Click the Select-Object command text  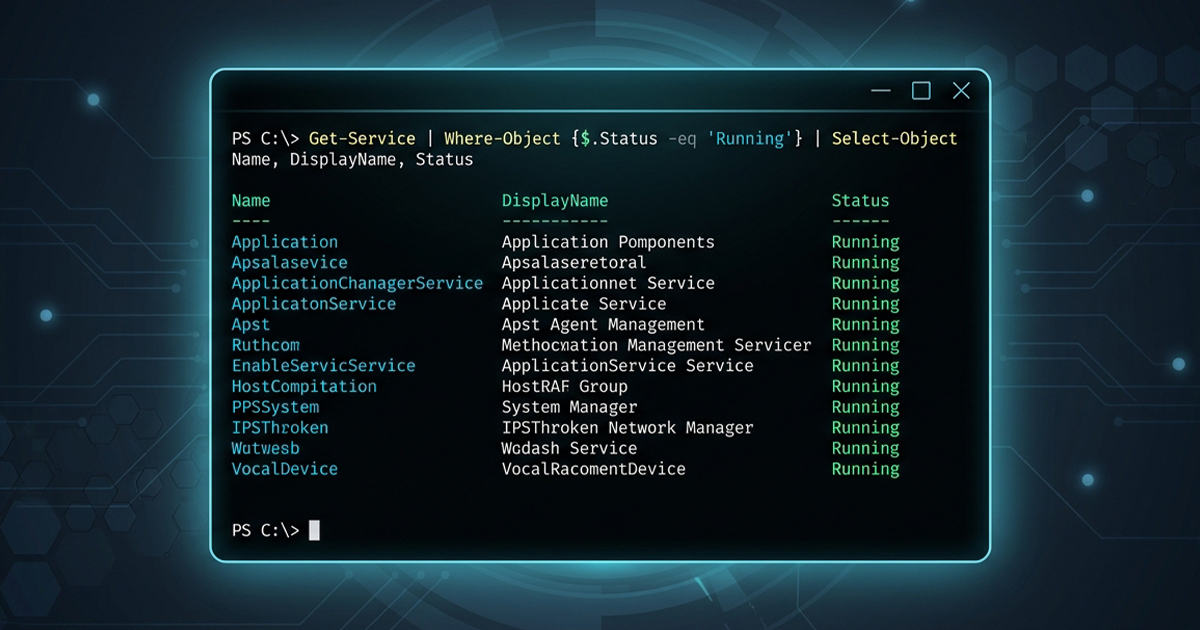894,138
